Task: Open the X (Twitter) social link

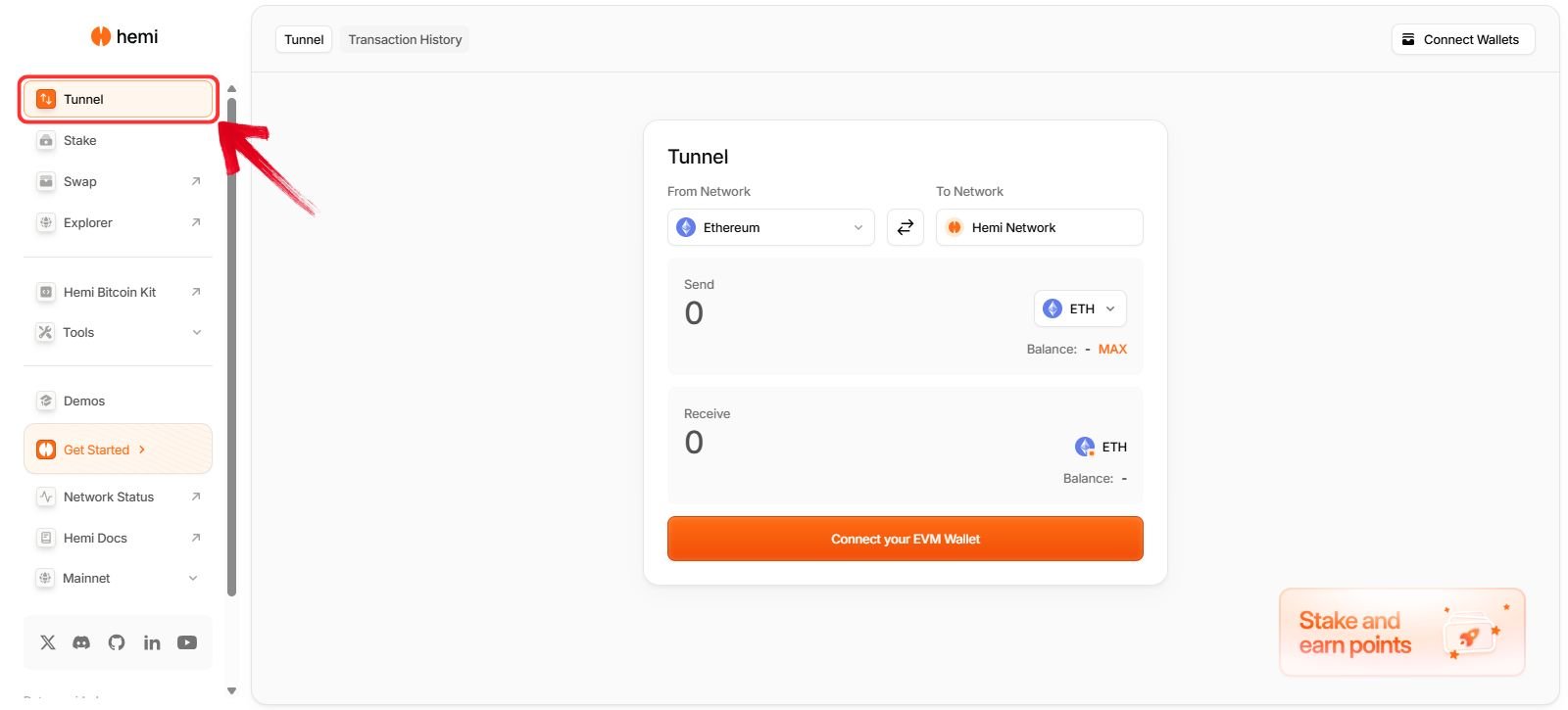Action: (x=48, y=642)
